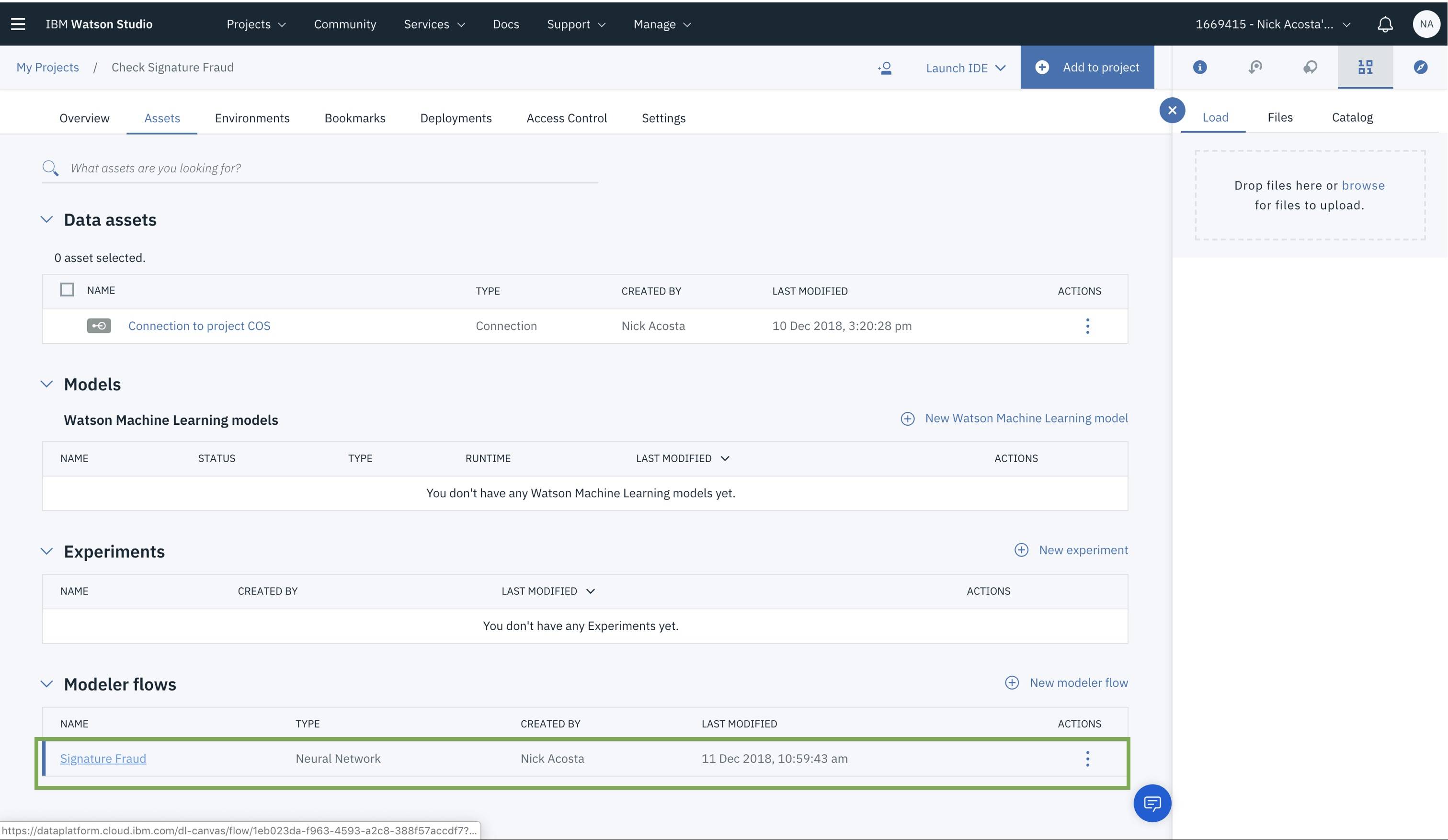Switch to the Bookmarks tab
Image resolution: width=1448 pixels, height=840 pixels.
tap(355, 118)
